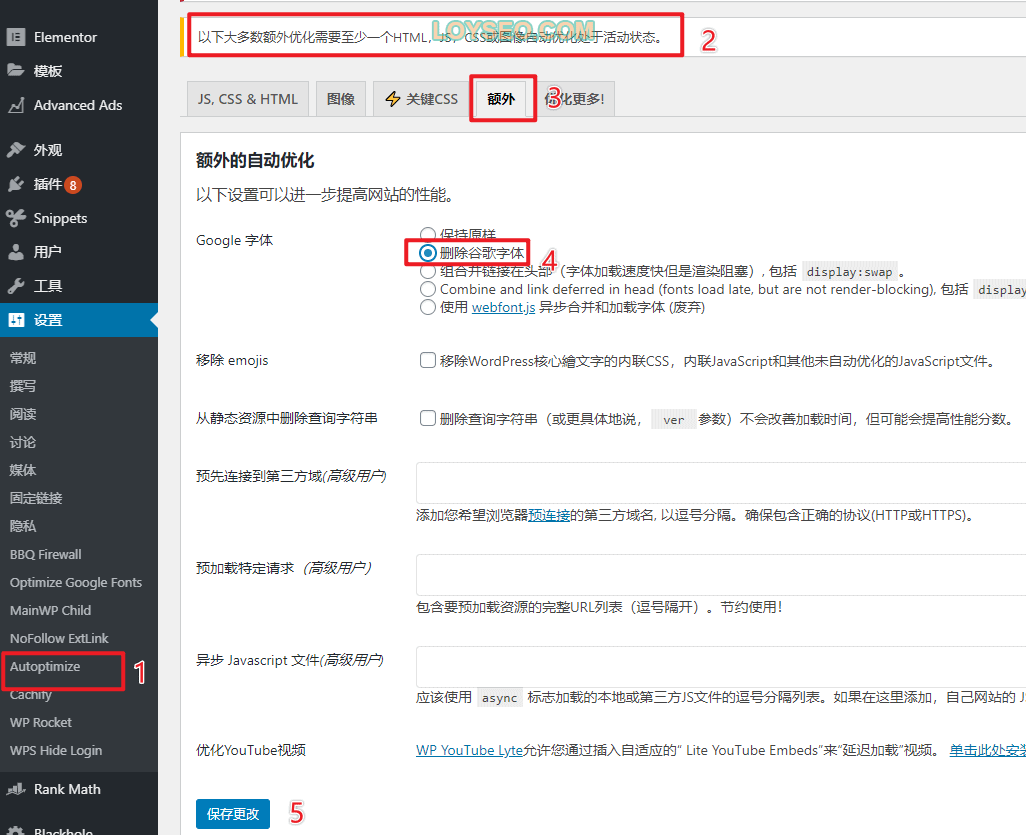
Task: Click the 单击此处安装 link
Action: pyautogui.click(x=987, y=751)
